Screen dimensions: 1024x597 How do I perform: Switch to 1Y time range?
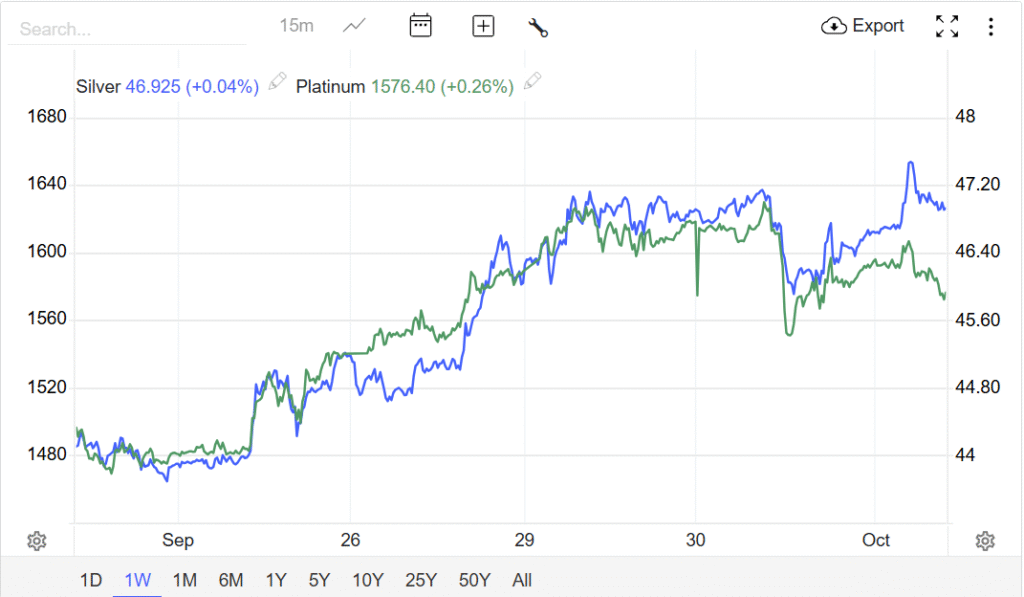(x=277, y=580)
